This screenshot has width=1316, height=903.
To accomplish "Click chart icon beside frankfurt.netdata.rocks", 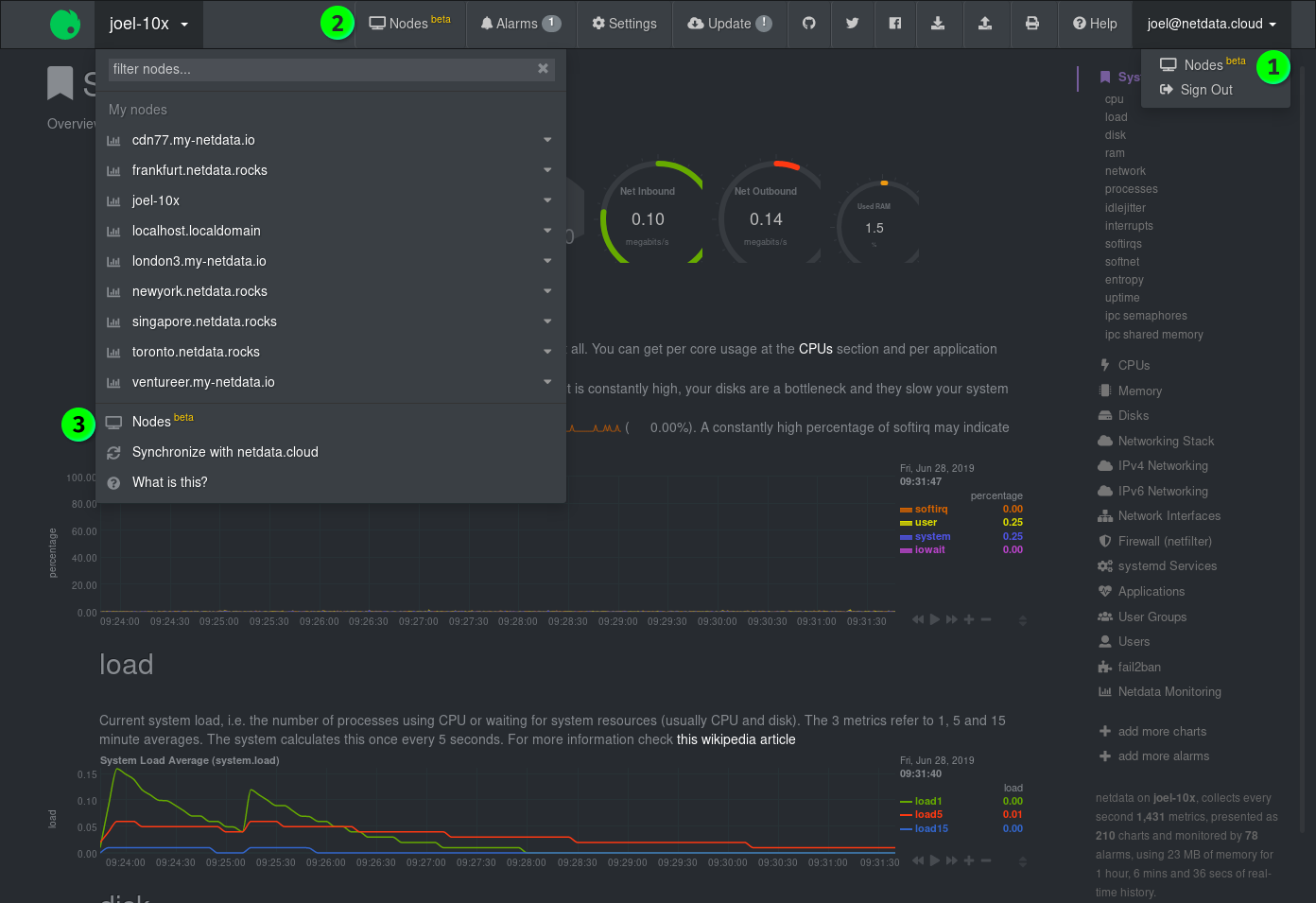I will click(x=113, y=170).
